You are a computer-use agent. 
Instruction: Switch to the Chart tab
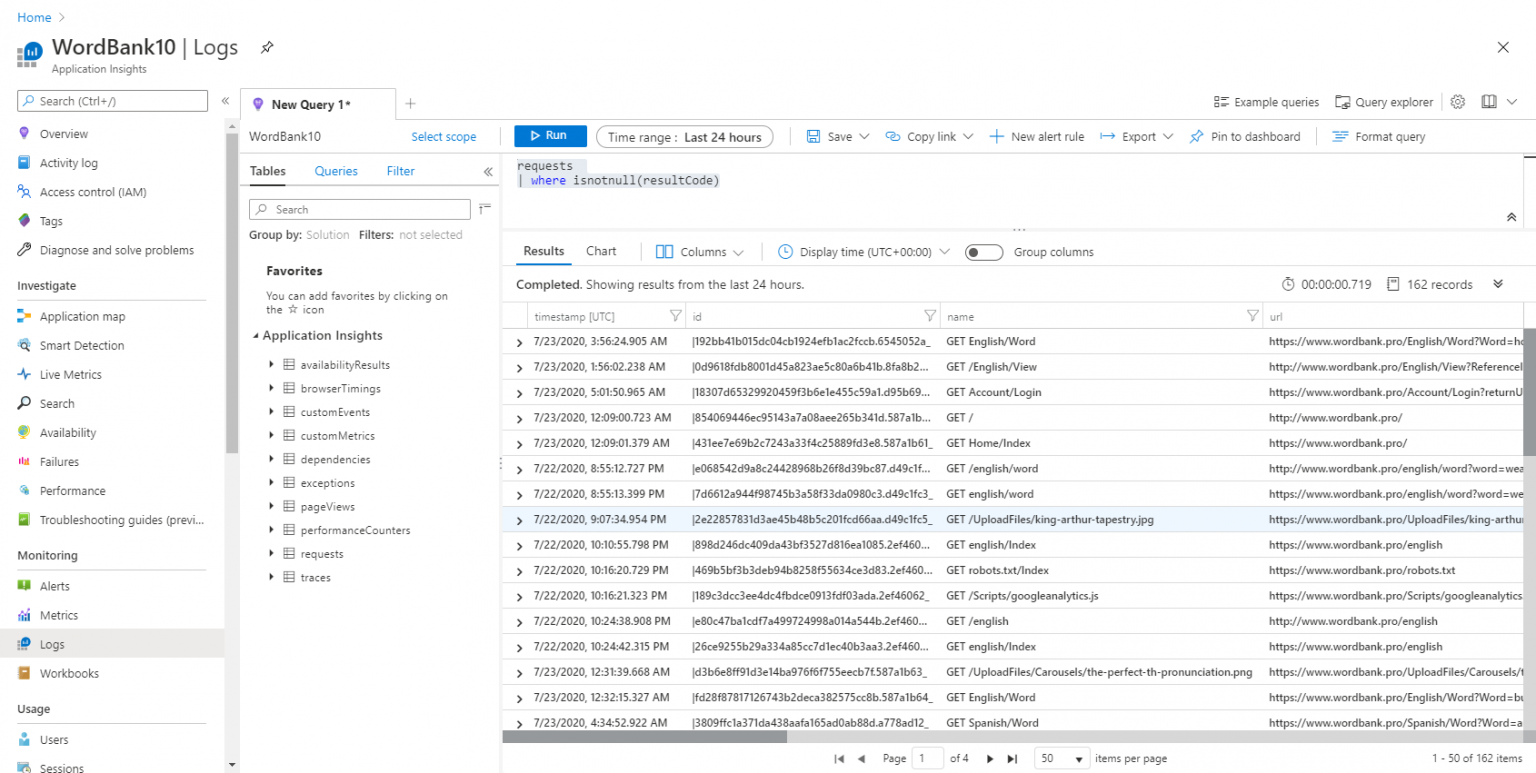coord(600,251)
